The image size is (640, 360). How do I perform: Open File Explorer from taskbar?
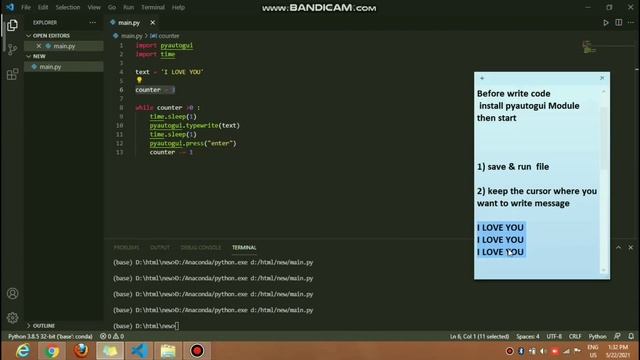[168, 351]
